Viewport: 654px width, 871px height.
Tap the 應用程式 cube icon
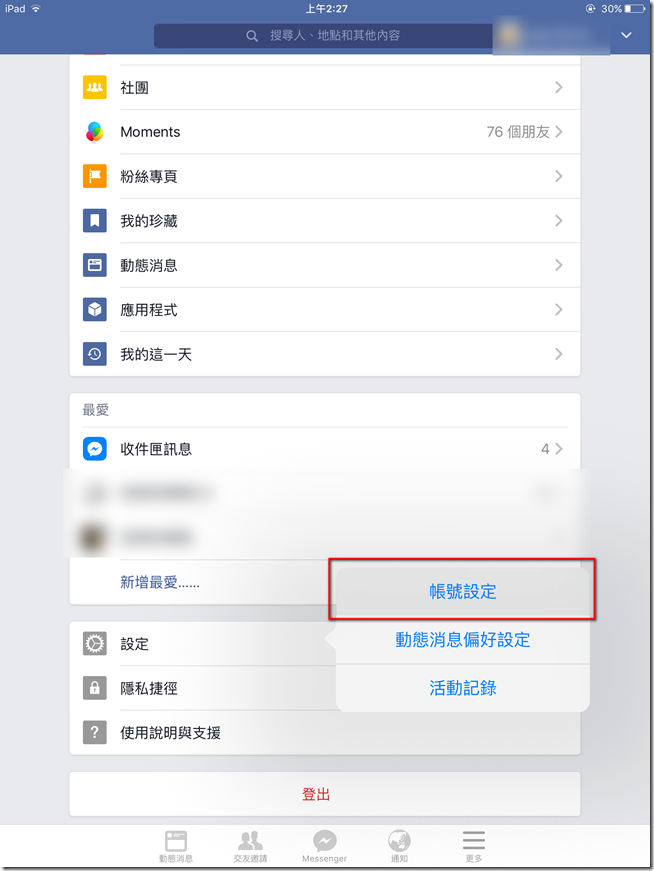click(x=94, y=309)
